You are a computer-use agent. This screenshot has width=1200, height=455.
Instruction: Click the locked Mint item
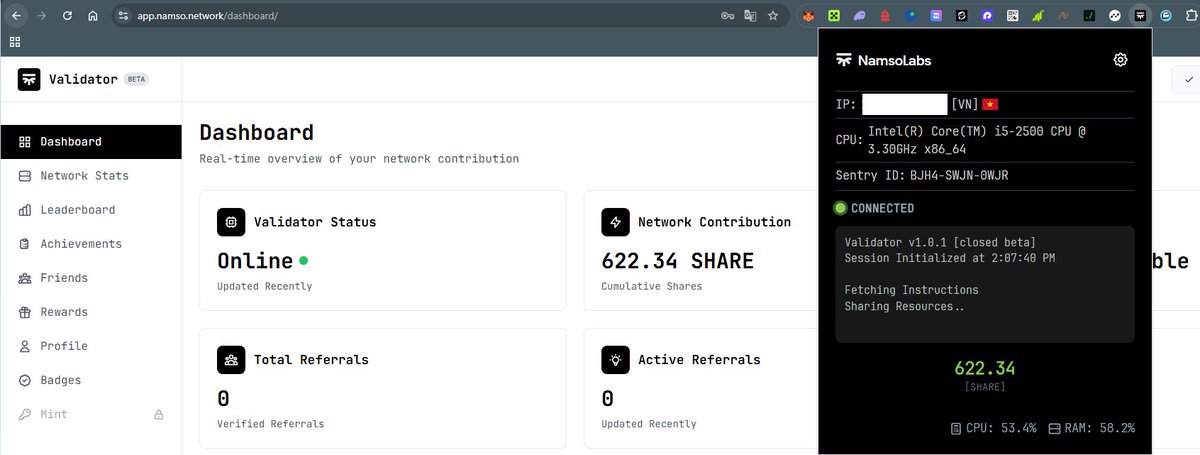click(91, 414)
